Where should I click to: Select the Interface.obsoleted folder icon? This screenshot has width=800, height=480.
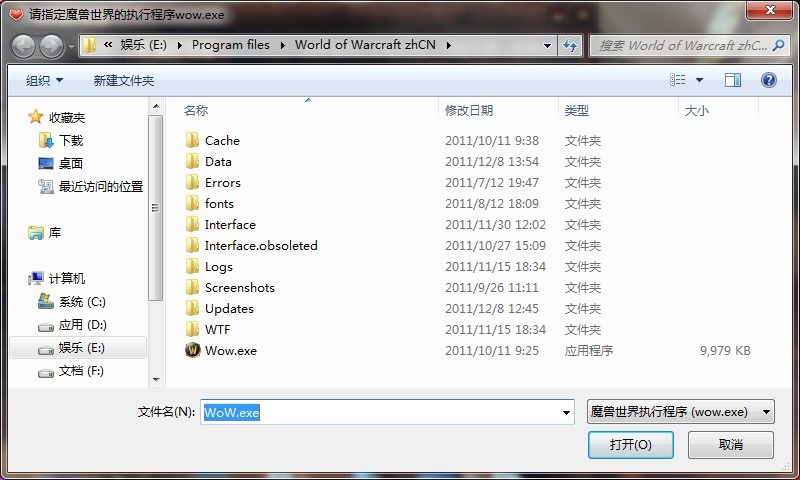point(192,245)
